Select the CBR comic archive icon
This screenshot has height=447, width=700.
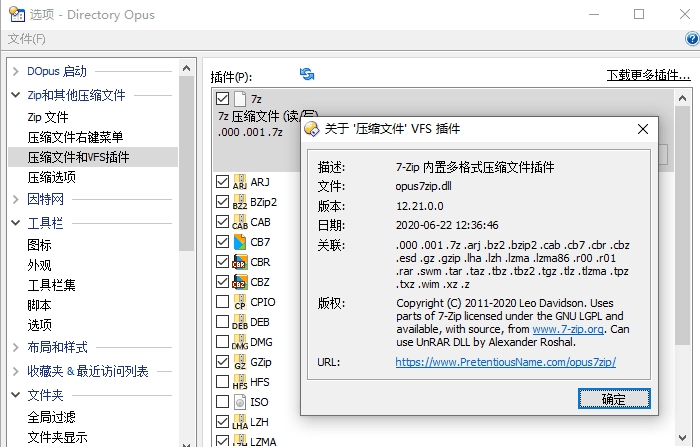(x=240, y=262)
